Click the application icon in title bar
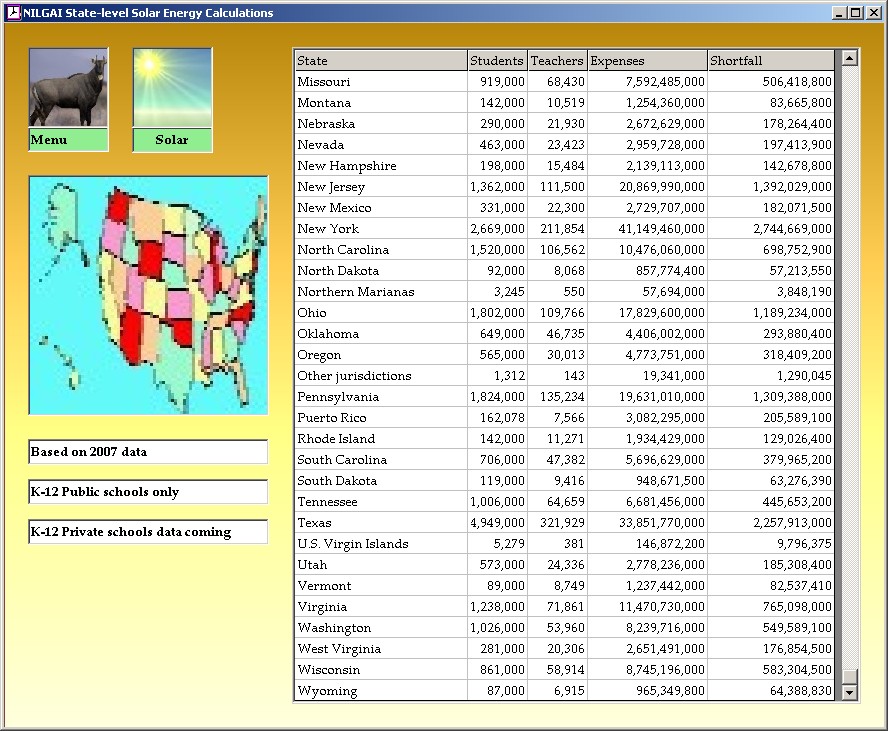Screen dimensions: 888x731 pos(13,13)
